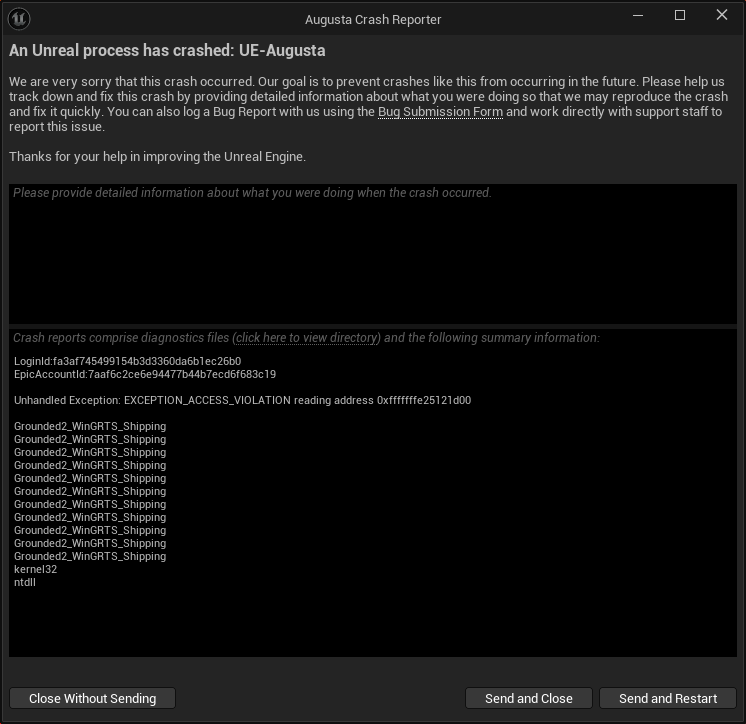746x724 pixels.
Task: Minimize the Augusta Crash Reporter window
Action: [x=638, y=16]
